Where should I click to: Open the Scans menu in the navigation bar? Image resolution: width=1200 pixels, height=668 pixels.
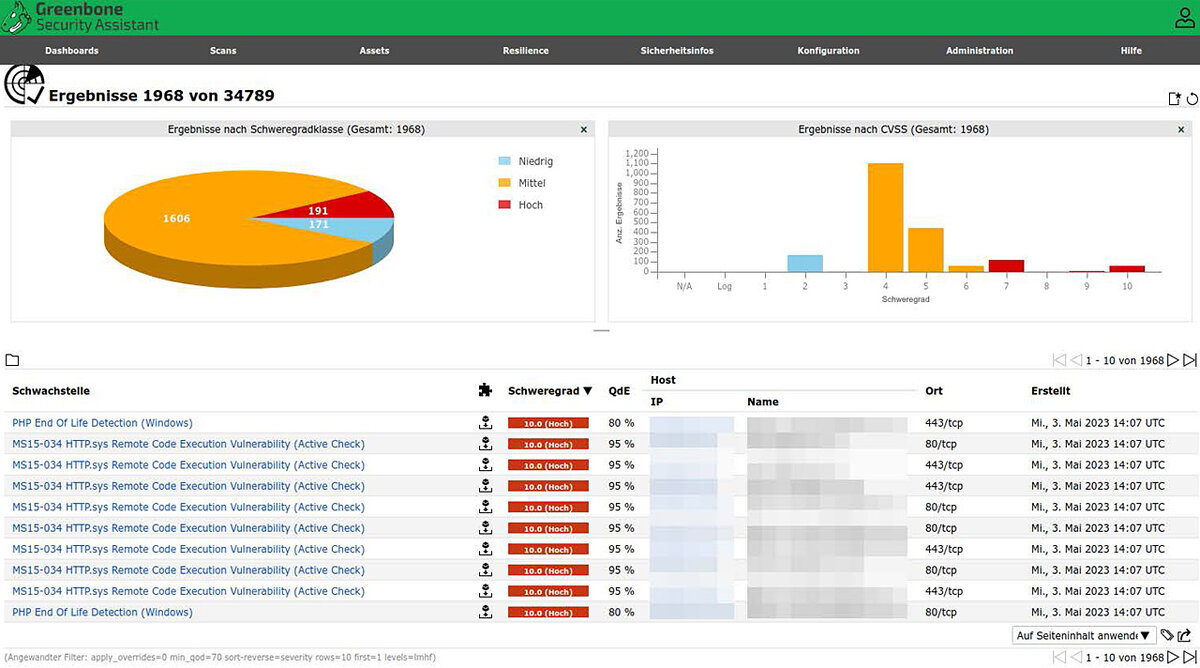pos(222,50)
